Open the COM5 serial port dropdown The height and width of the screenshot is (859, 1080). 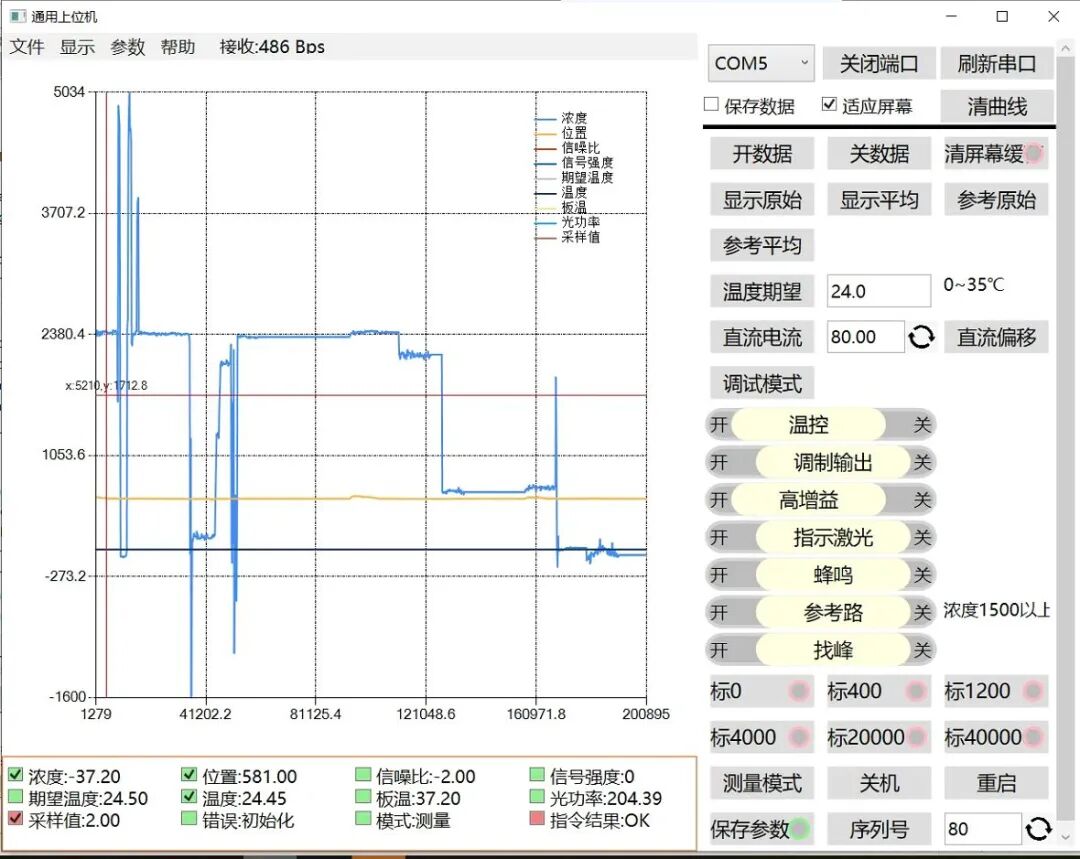[761, 63]
